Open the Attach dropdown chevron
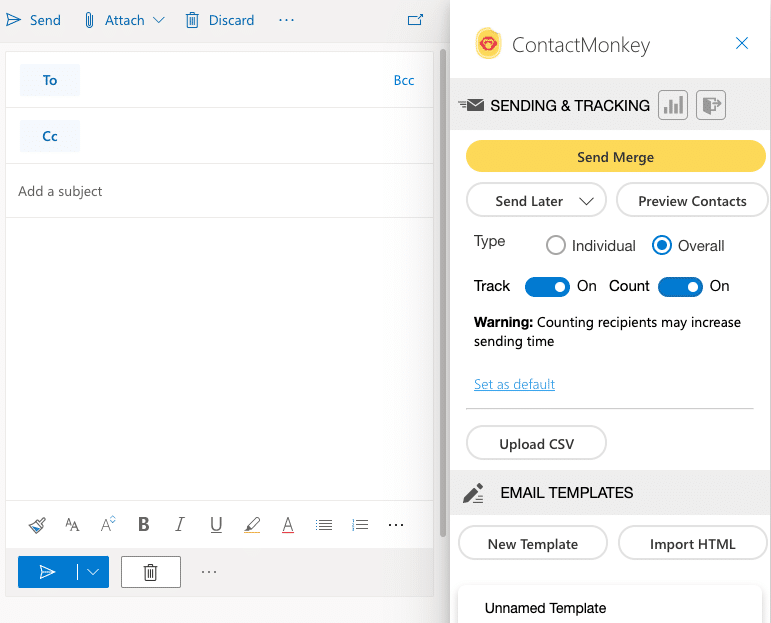Image resolution: width=771 pixels, height=623 pixels. (158, 20)
